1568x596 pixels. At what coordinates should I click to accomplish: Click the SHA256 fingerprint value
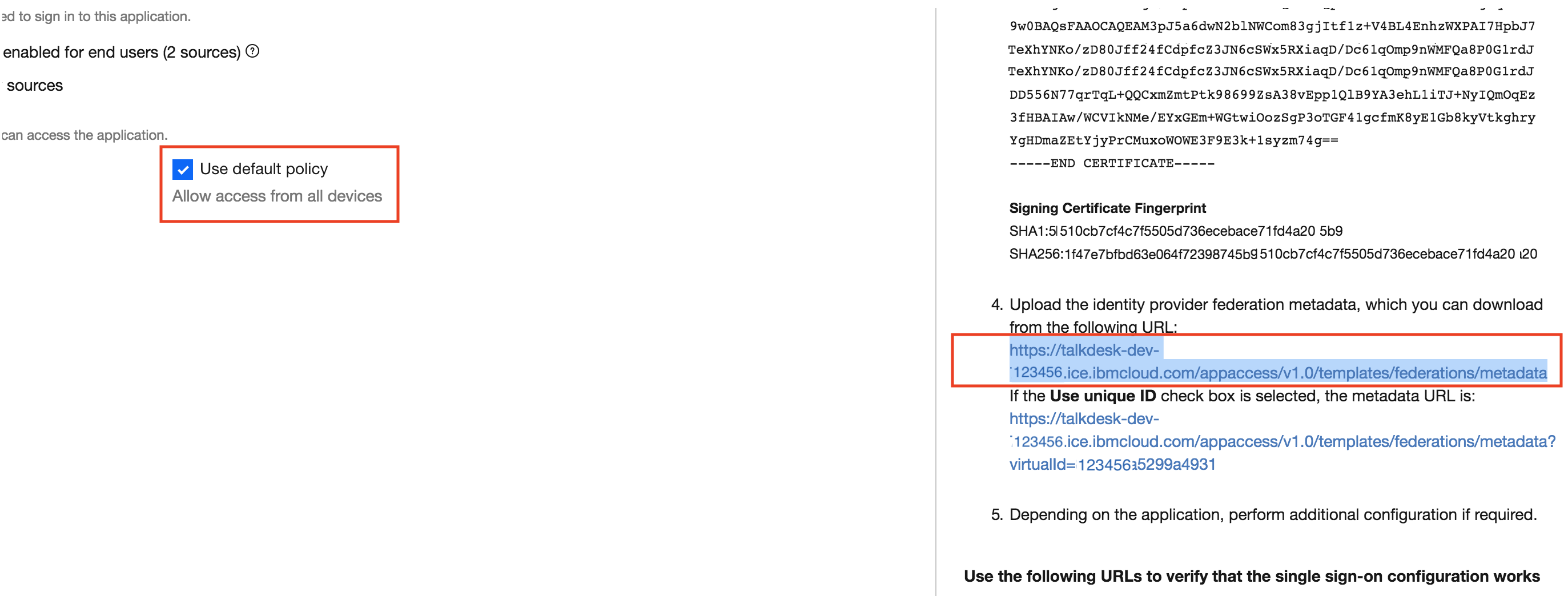(1273, 254)
